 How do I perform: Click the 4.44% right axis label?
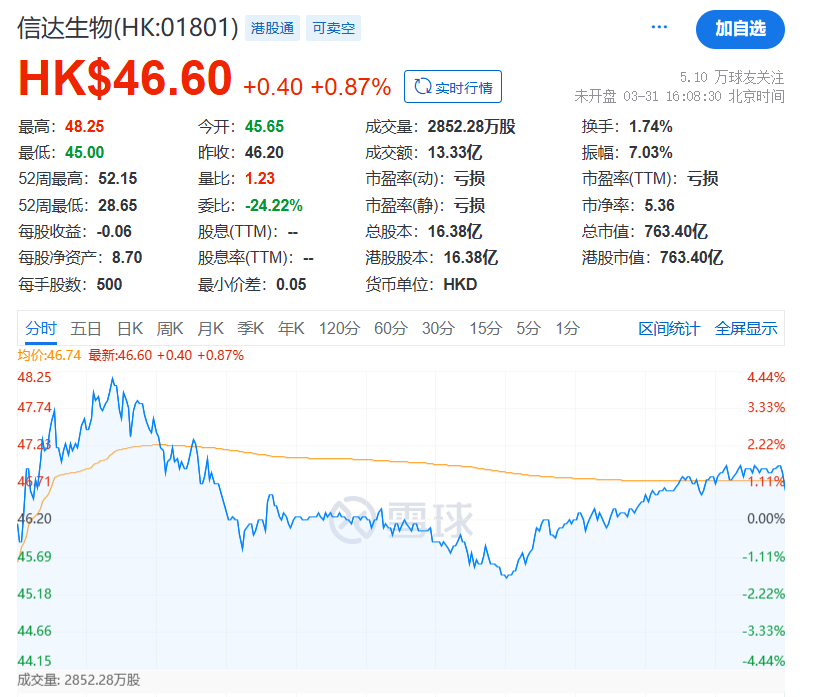[766, 377]
